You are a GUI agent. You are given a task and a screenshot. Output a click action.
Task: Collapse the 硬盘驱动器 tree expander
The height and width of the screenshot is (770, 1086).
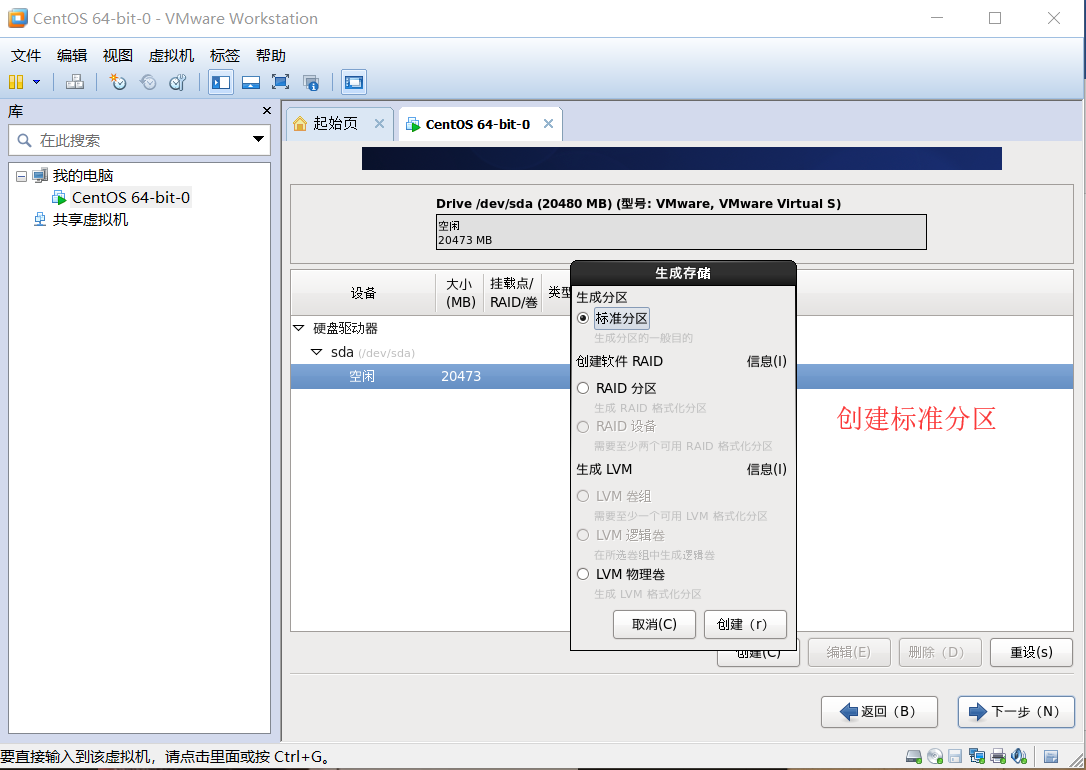(299, 328)
